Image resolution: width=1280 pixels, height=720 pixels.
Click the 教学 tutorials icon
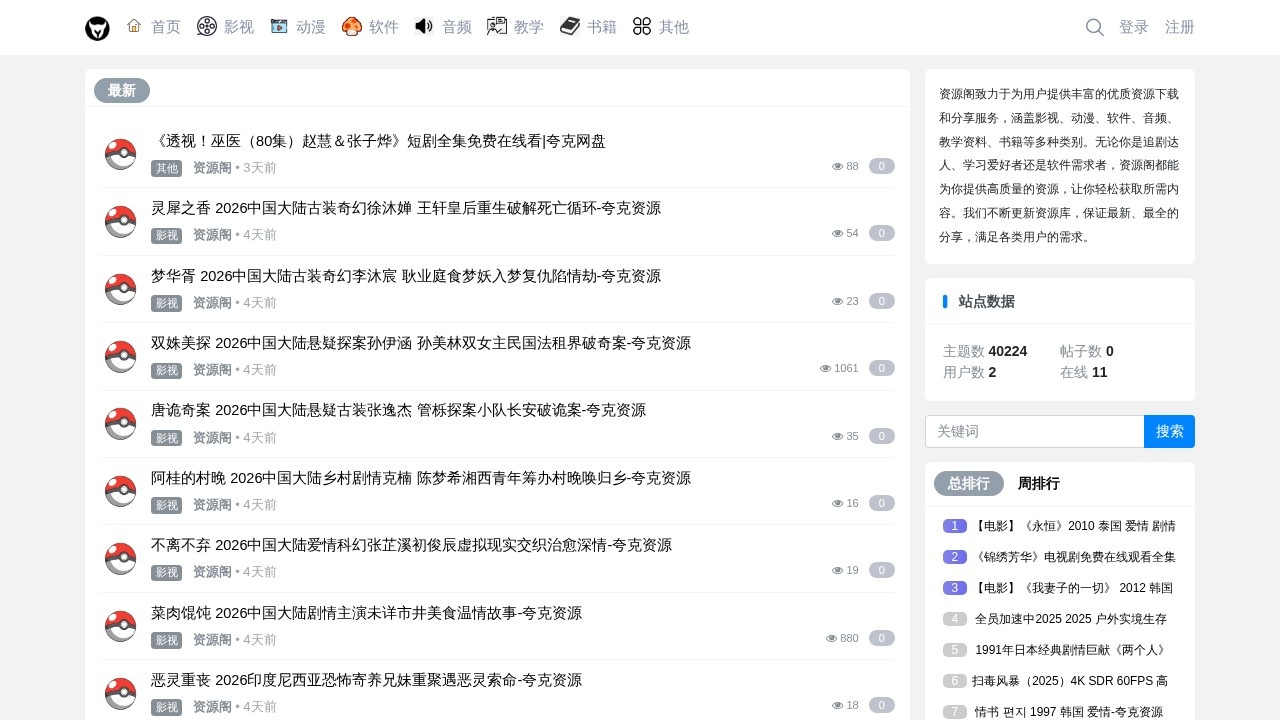(x=496, y=26)
